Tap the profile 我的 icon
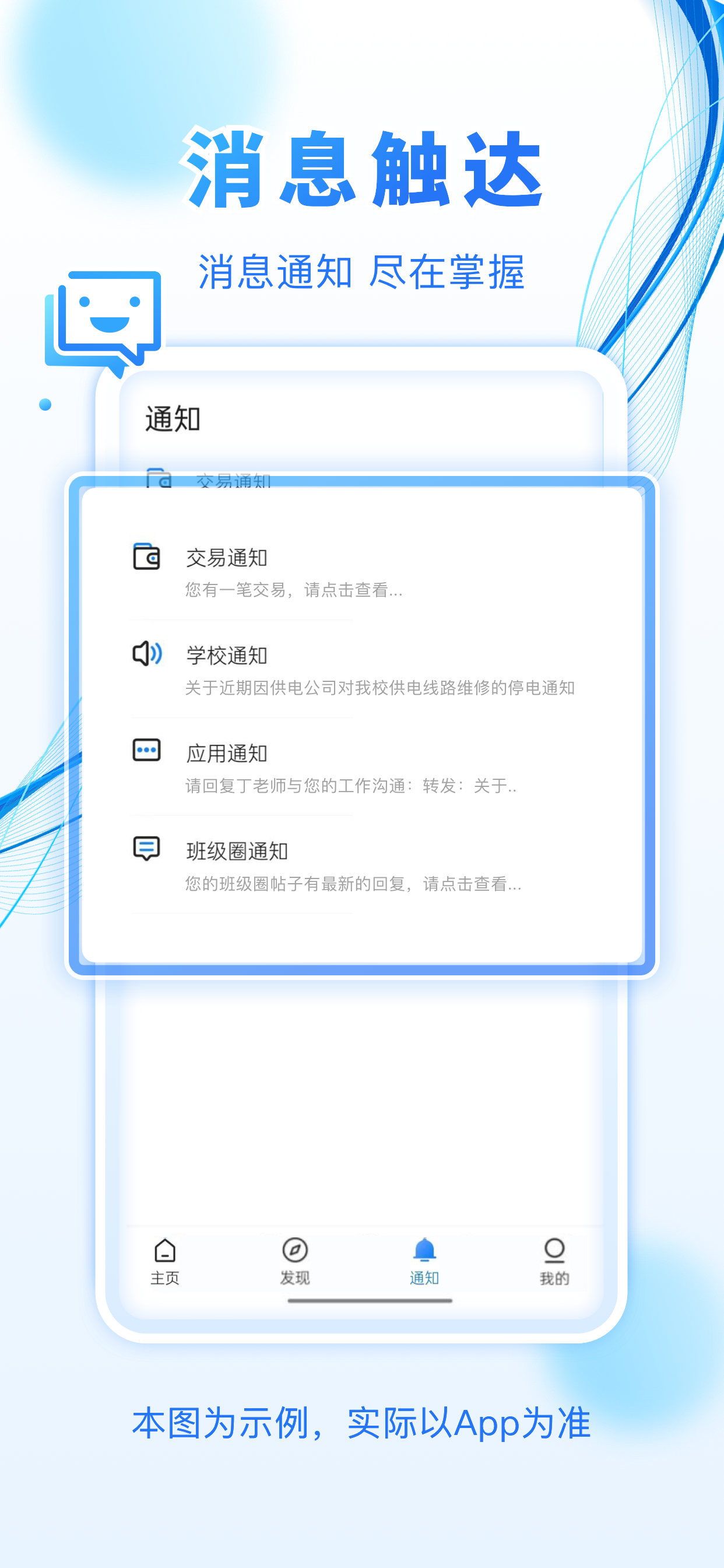 click(554, 1250)
